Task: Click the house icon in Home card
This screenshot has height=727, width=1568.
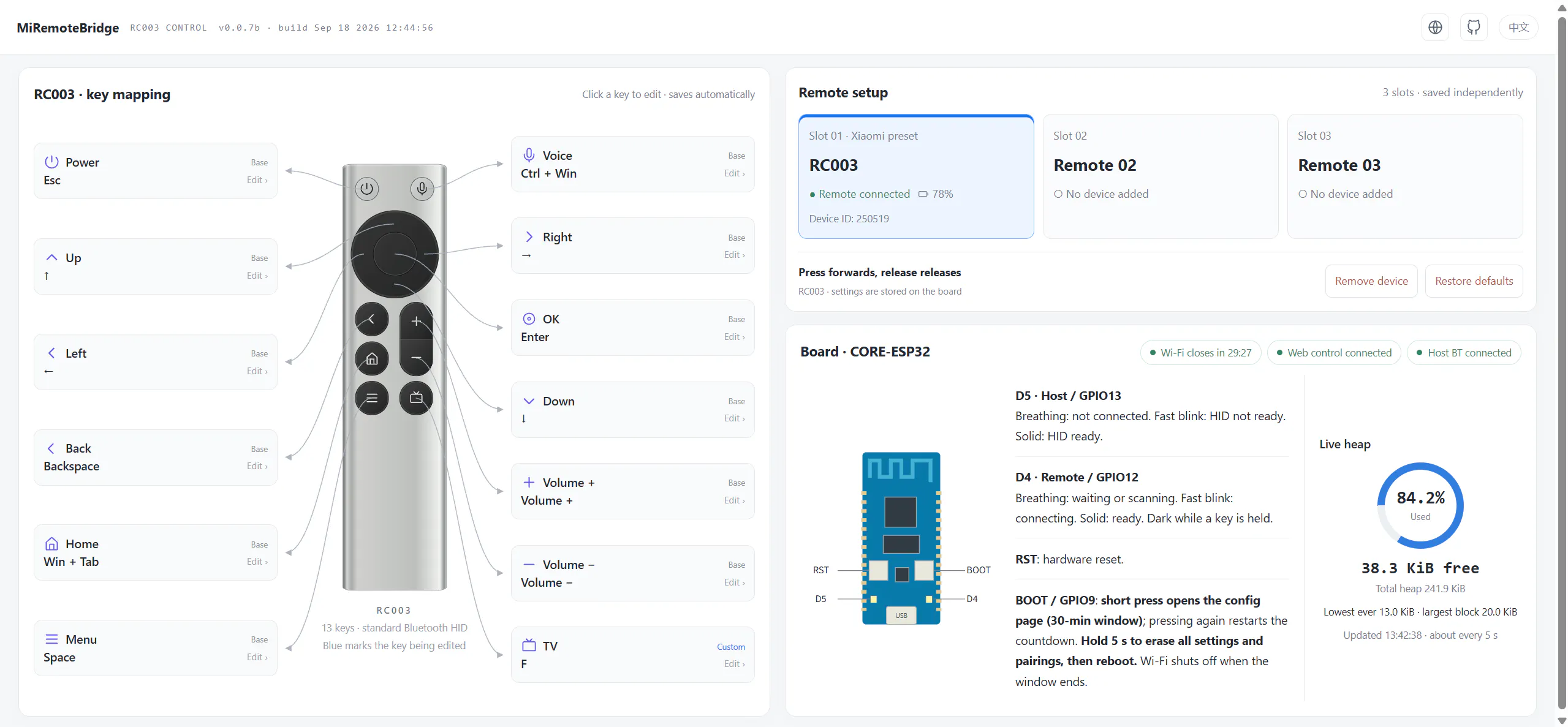Action: click(51, 544)
